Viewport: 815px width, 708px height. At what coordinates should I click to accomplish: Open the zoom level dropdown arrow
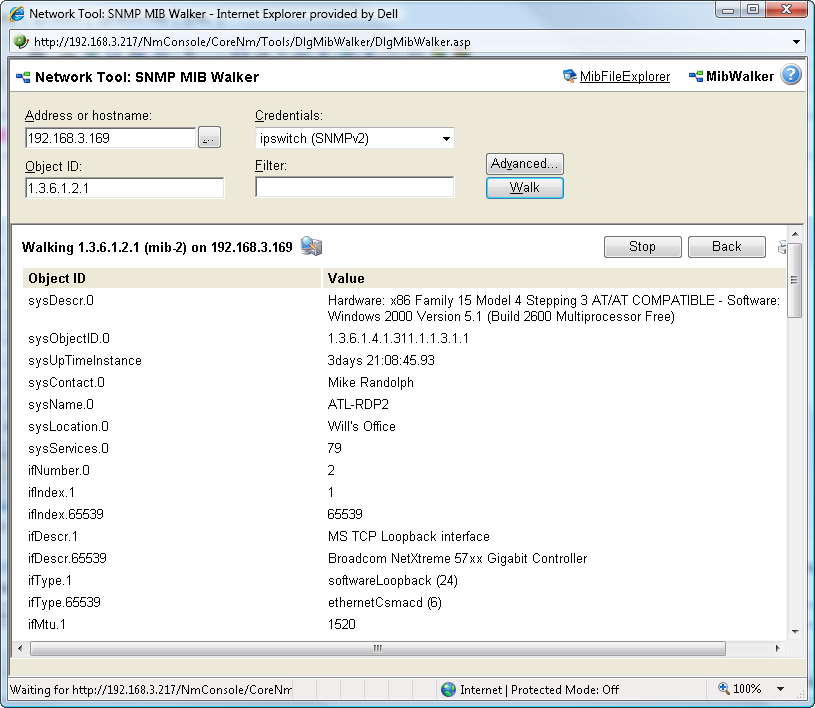click(780, 689)
